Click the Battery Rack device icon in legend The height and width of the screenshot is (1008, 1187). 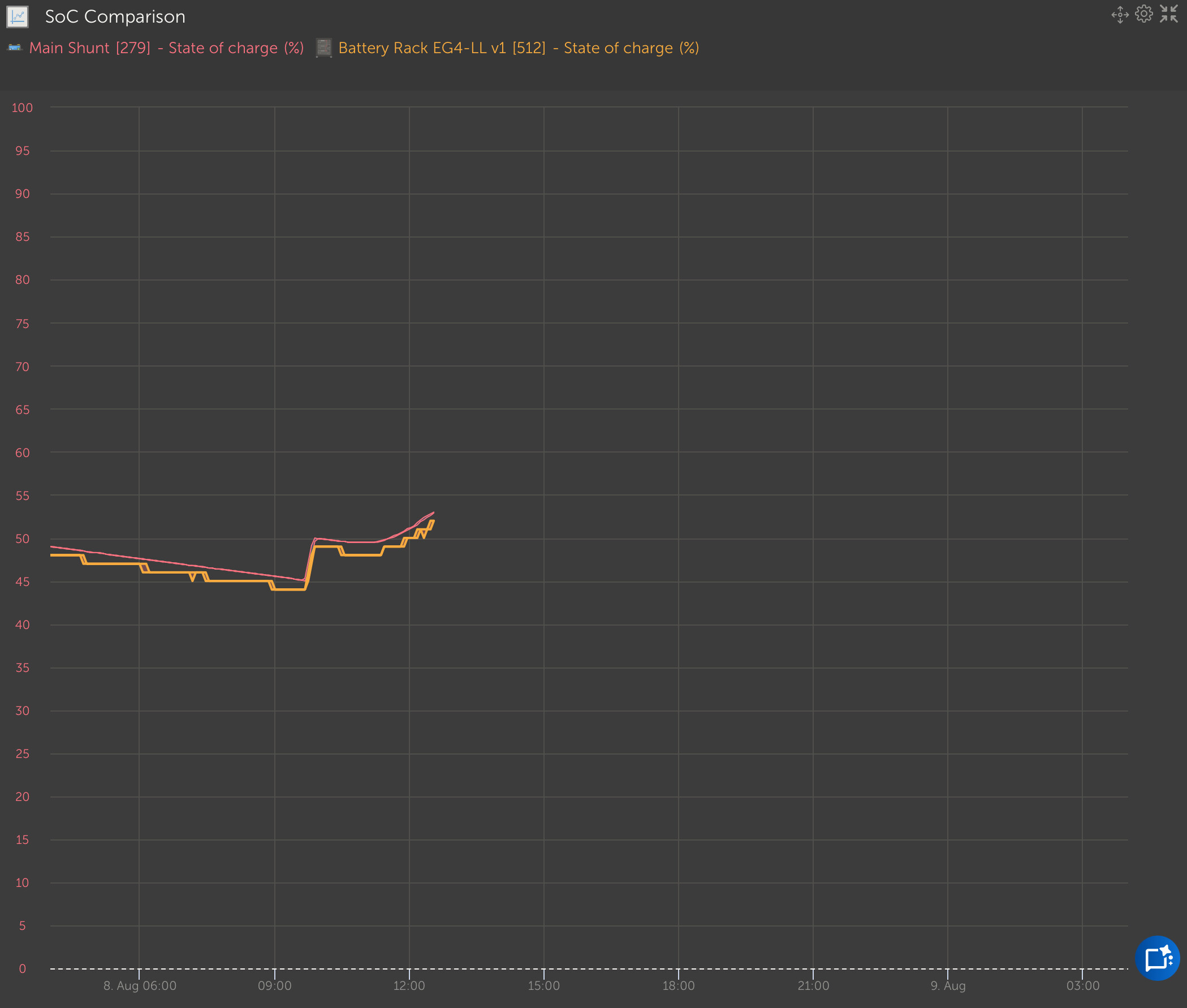point(324,48)
